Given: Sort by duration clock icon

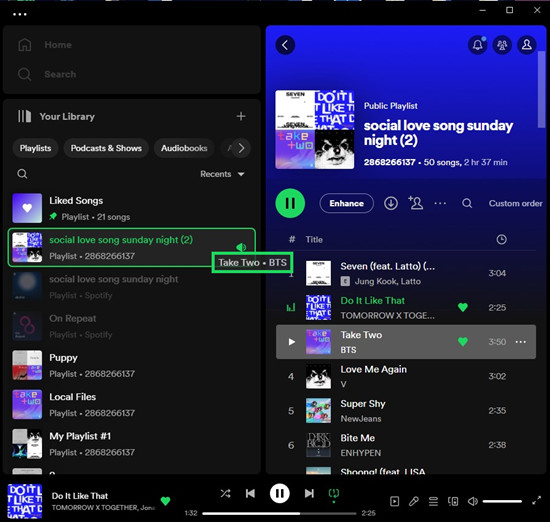Looking at the screenshot, I should 502,240.
